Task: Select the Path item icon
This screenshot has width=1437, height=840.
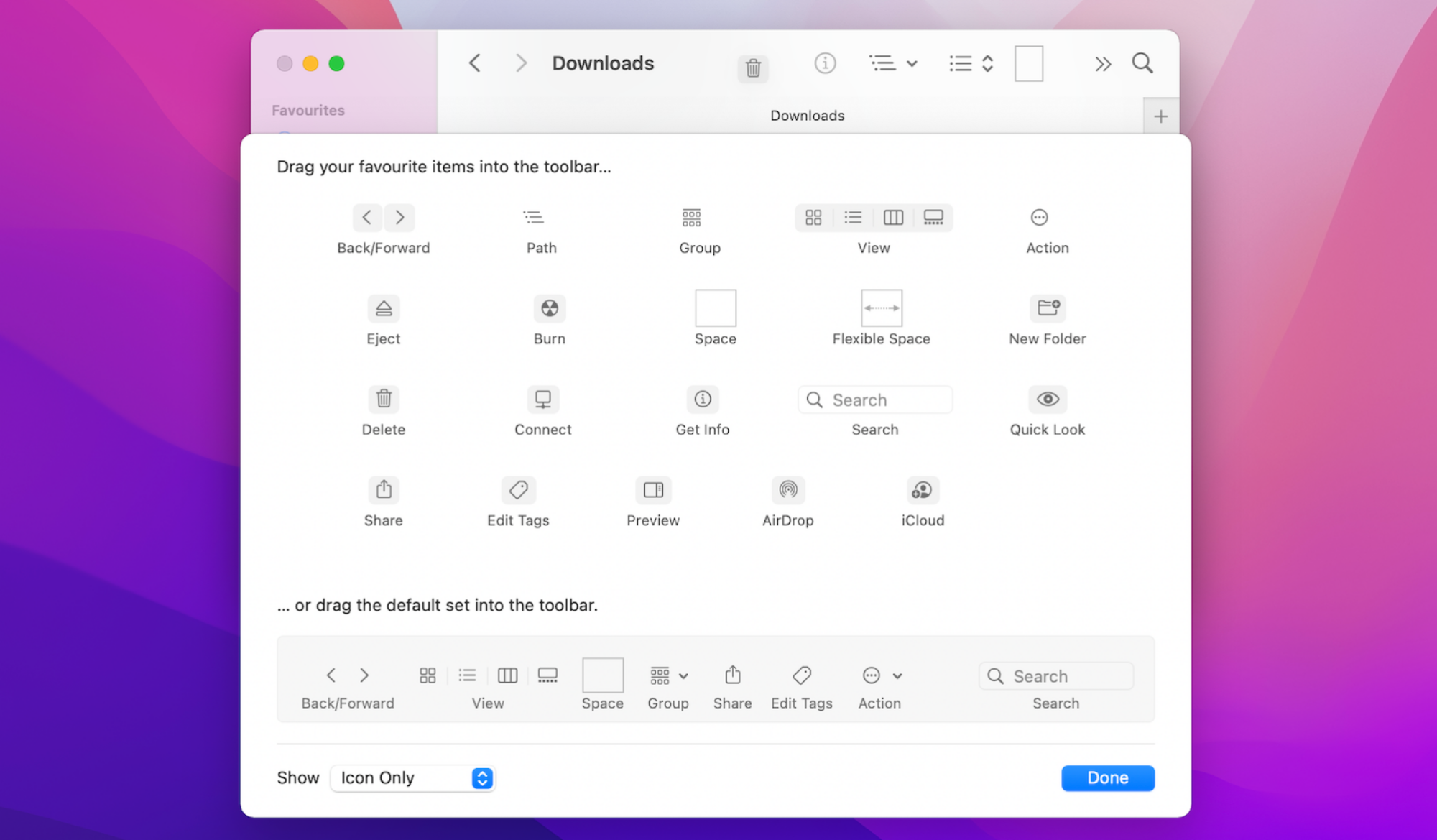Action: coord(533,217)
